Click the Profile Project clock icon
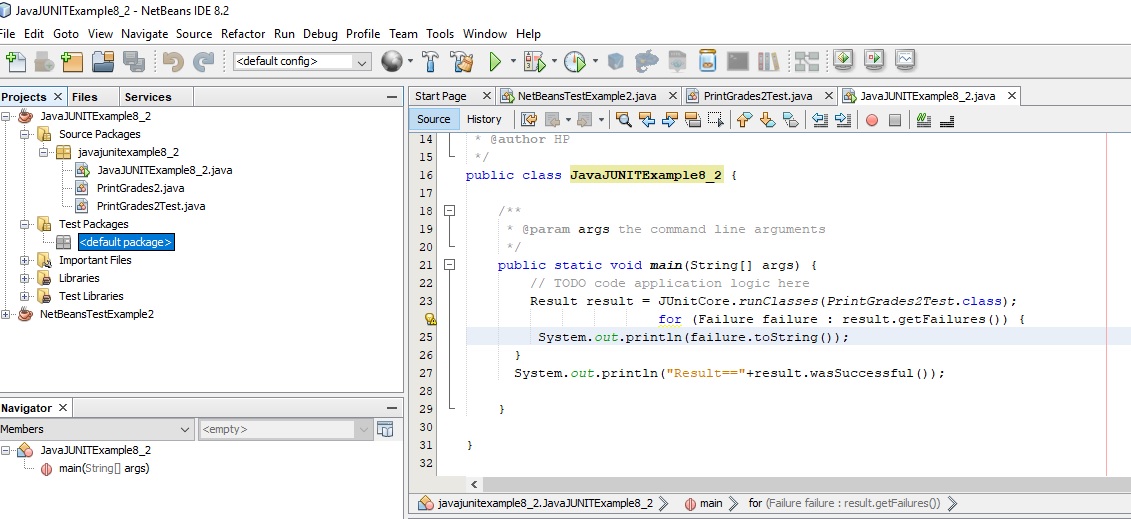Viewport: 1131px width, 519px height. pos(575,61)
